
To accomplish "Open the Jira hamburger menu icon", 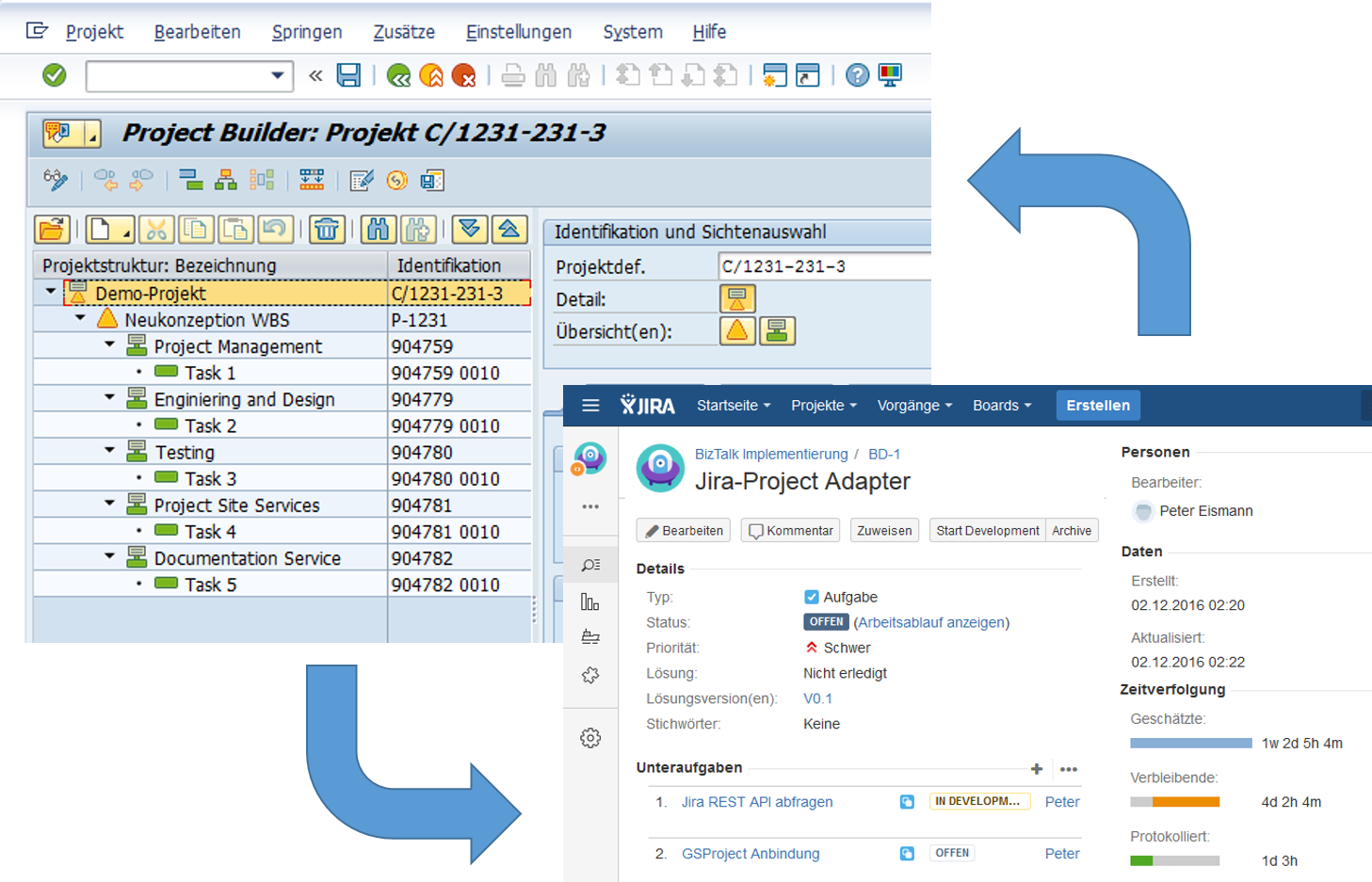I will click(x=590, y=406).
